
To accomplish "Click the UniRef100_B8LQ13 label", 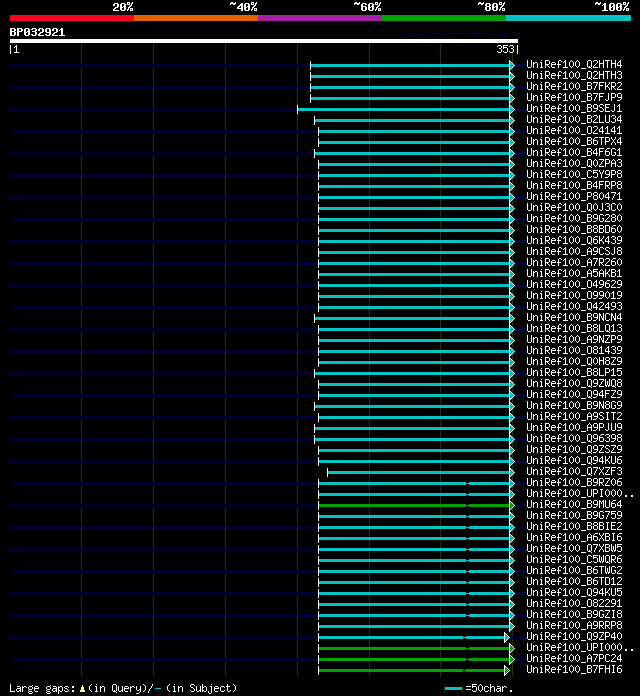I will [574, 328].
